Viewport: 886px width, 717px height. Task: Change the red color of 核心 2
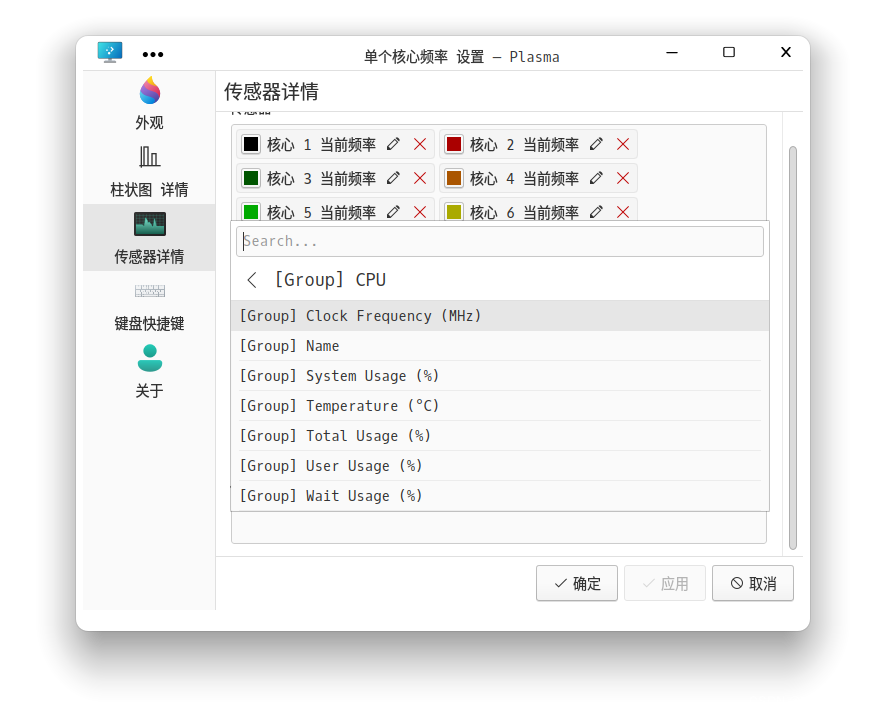coord(454,145)
